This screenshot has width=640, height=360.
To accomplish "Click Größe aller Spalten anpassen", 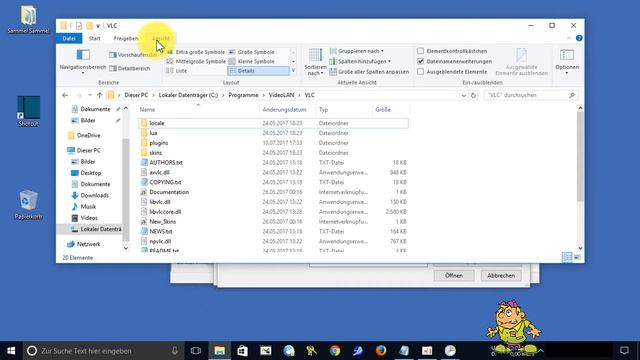I will (369, 72).
